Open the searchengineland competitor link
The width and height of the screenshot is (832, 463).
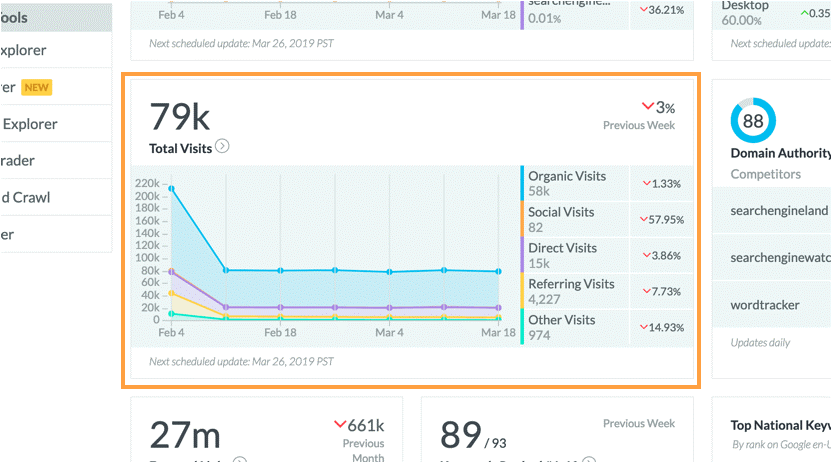coord(779,211)
